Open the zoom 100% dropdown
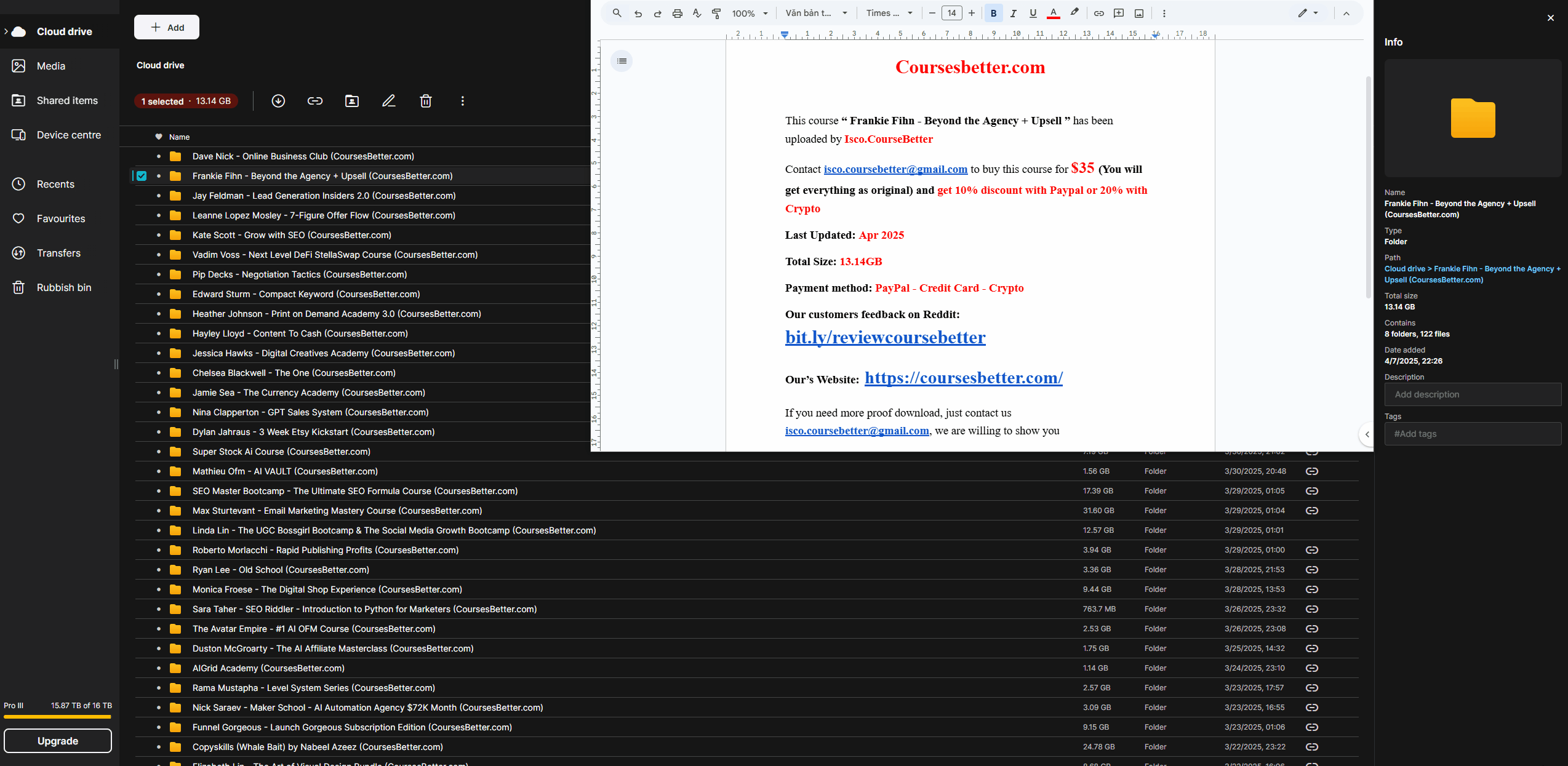 pos(750,14)
